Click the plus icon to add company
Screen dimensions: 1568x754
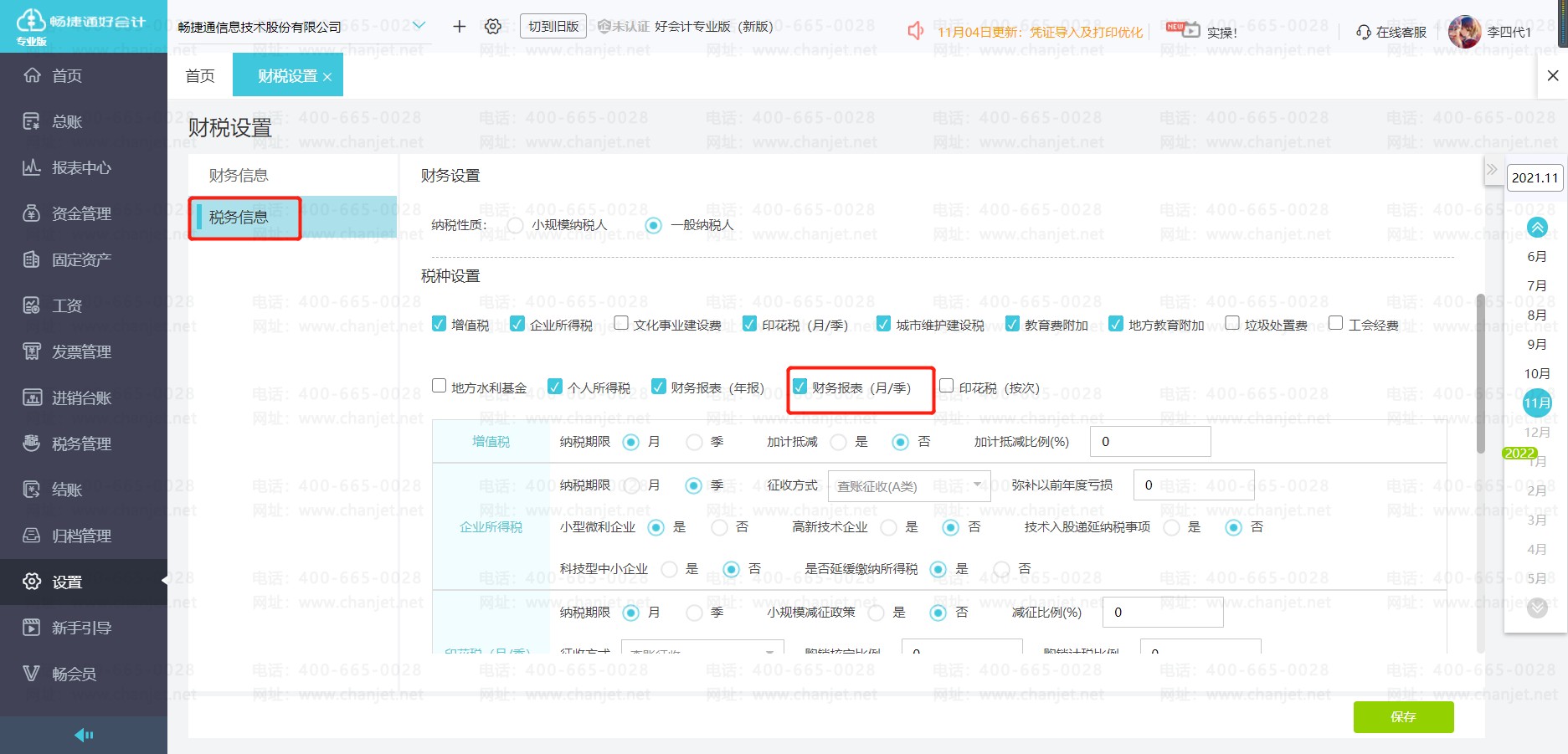459,27
